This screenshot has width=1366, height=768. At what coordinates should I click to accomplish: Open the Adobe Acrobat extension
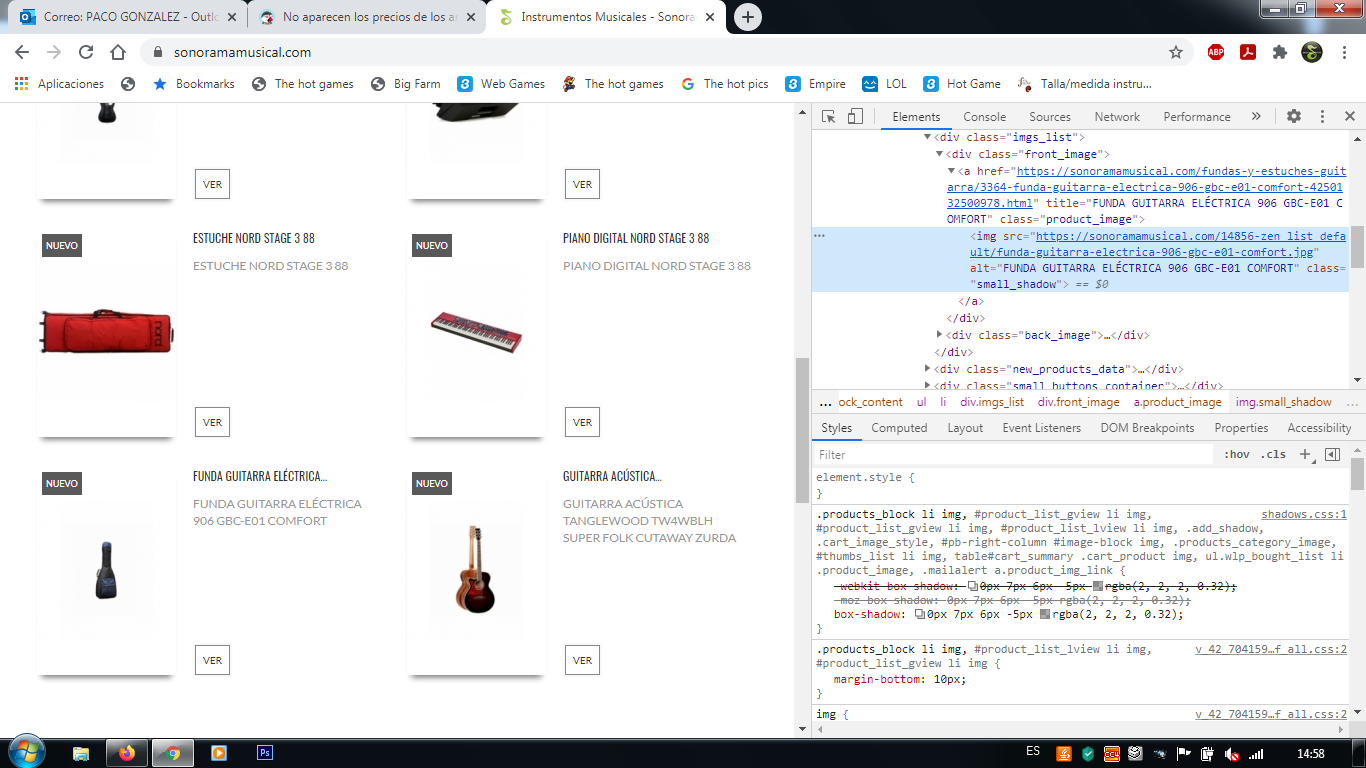(1248, 52)
